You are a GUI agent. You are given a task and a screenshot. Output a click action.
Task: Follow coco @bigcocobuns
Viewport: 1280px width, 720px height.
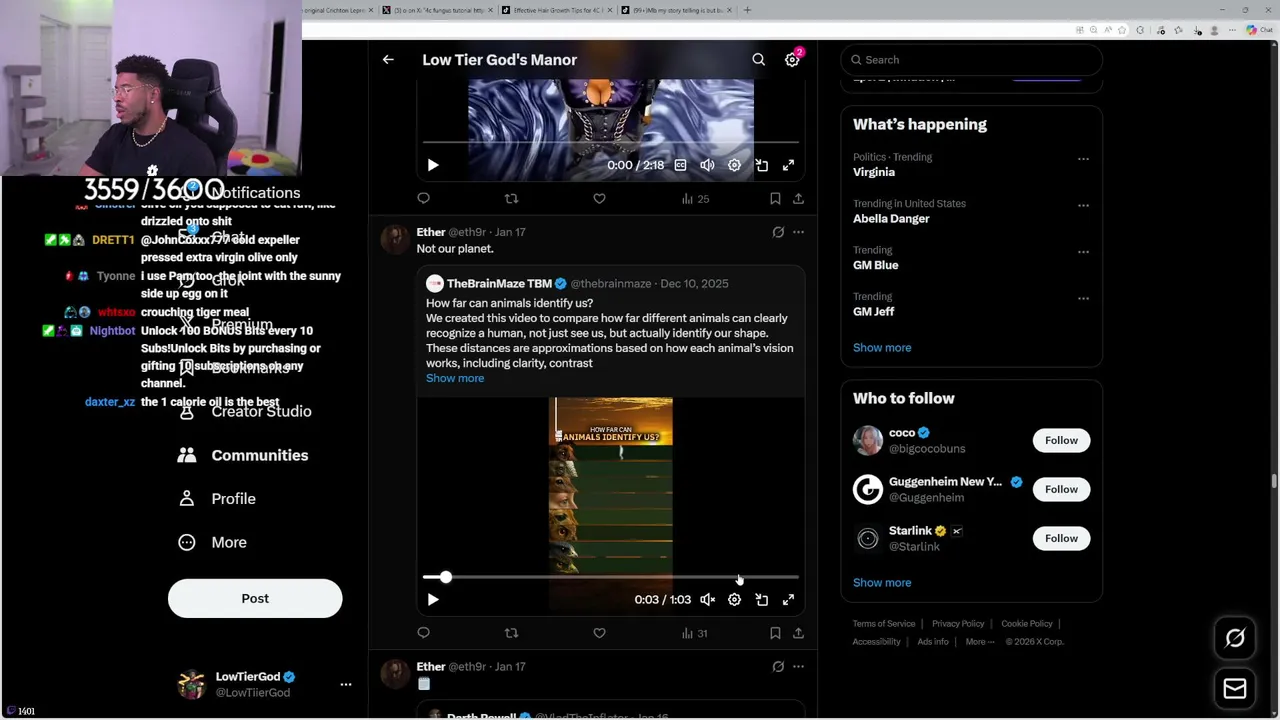(1061, 440)
